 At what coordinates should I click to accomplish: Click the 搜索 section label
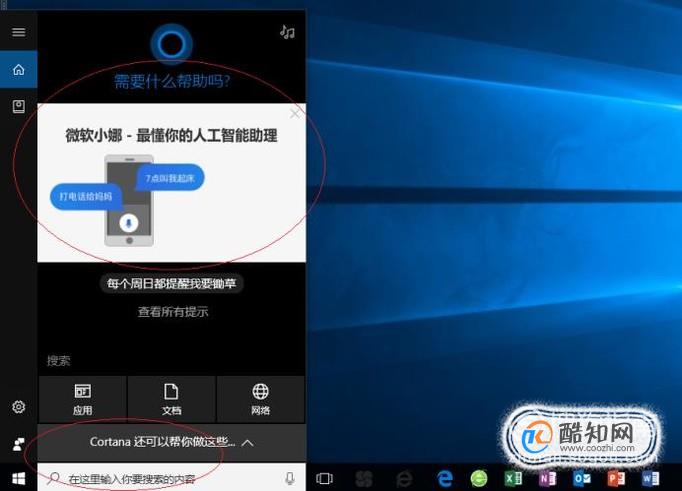click(58, 361)
